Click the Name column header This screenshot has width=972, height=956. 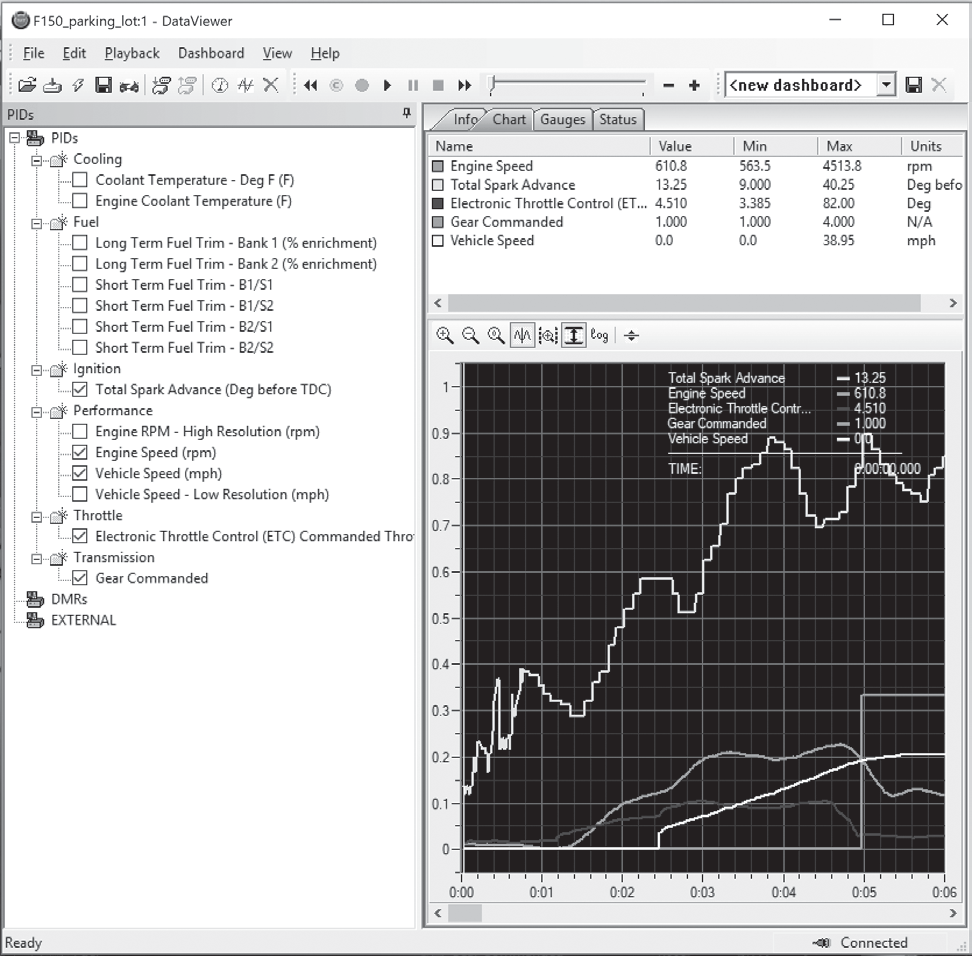click(539, 146)
